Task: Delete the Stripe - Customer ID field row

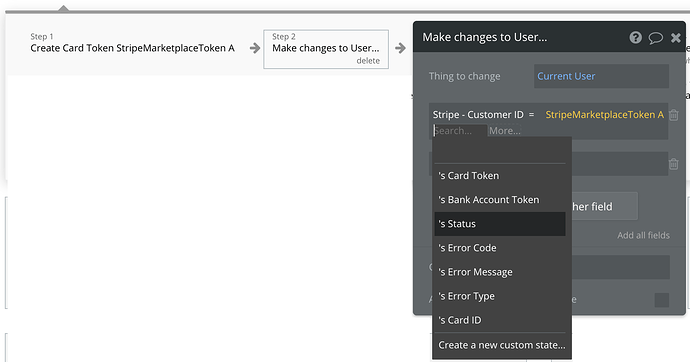Action: 673,115
